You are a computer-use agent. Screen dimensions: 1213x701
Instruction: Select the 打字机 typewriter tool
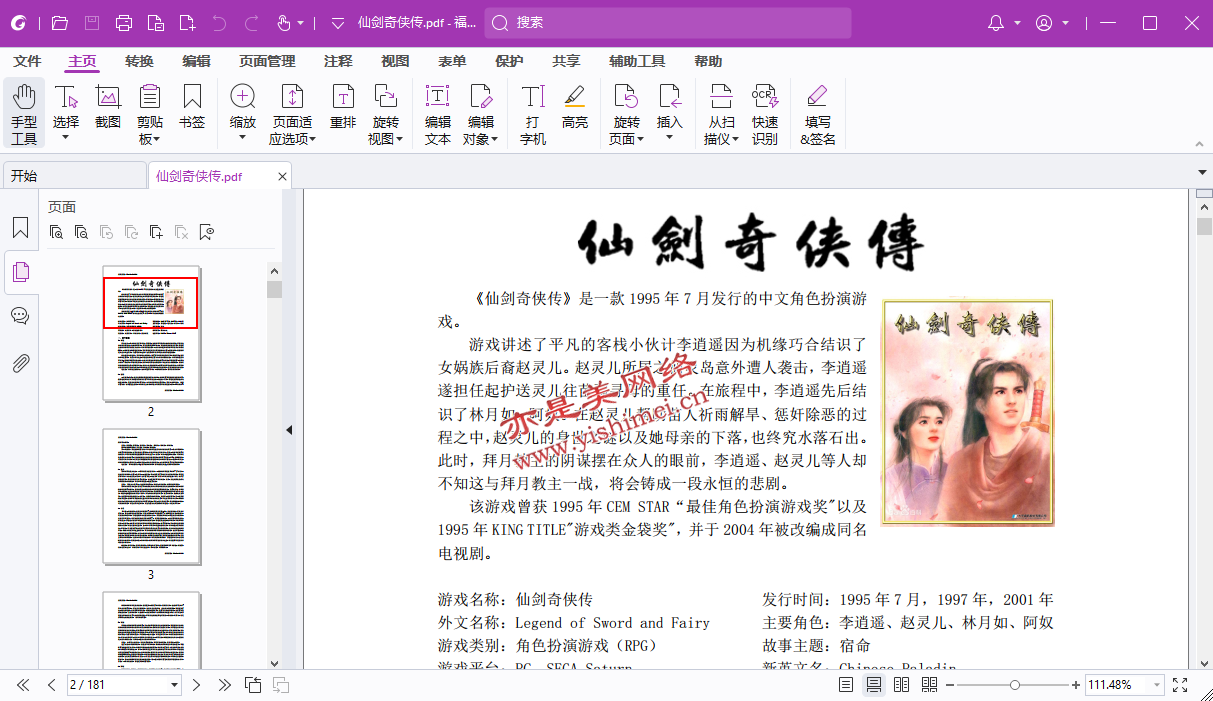coord(533,114)
